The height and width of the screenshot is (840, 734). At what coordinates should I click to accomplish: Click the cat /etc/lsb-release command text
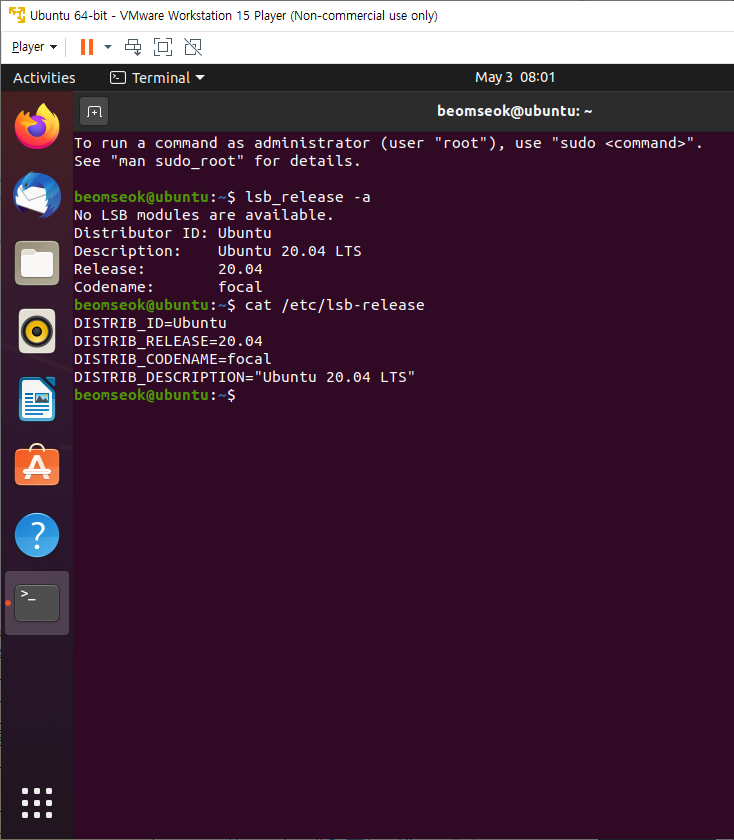[334, 305]
